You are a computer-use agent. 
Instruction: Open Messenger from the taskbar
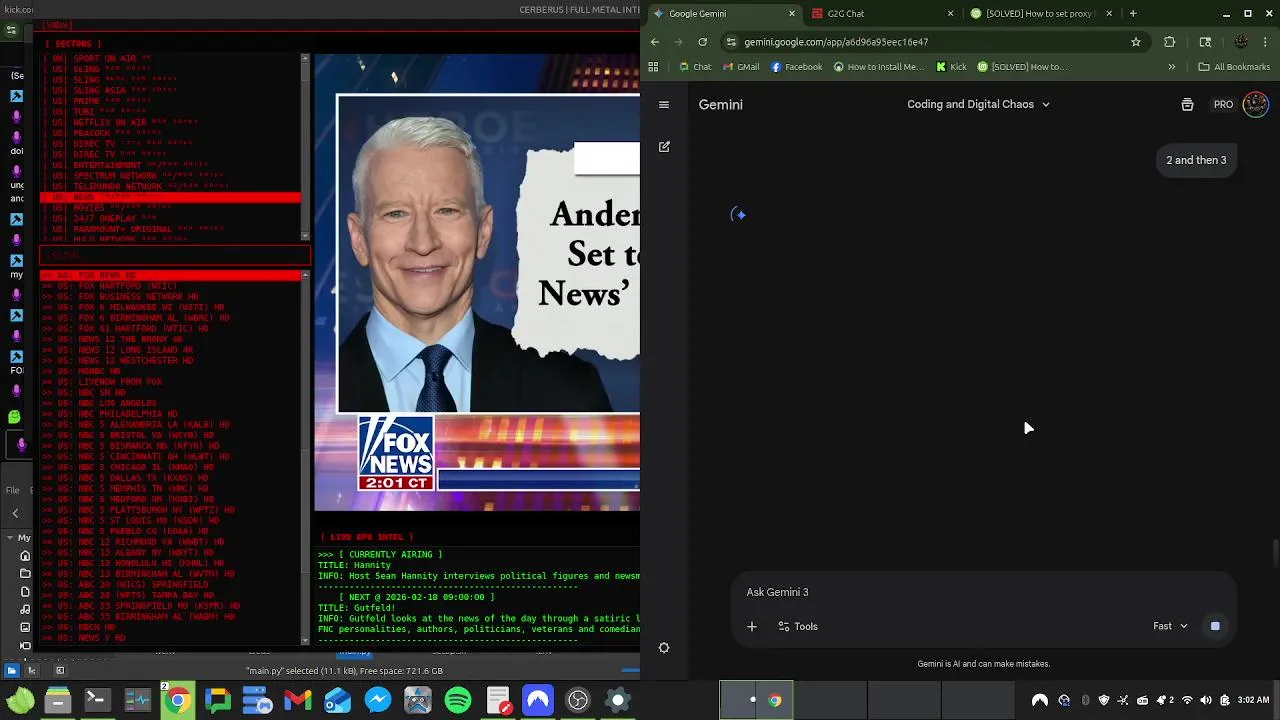click(x=378, y=700)
